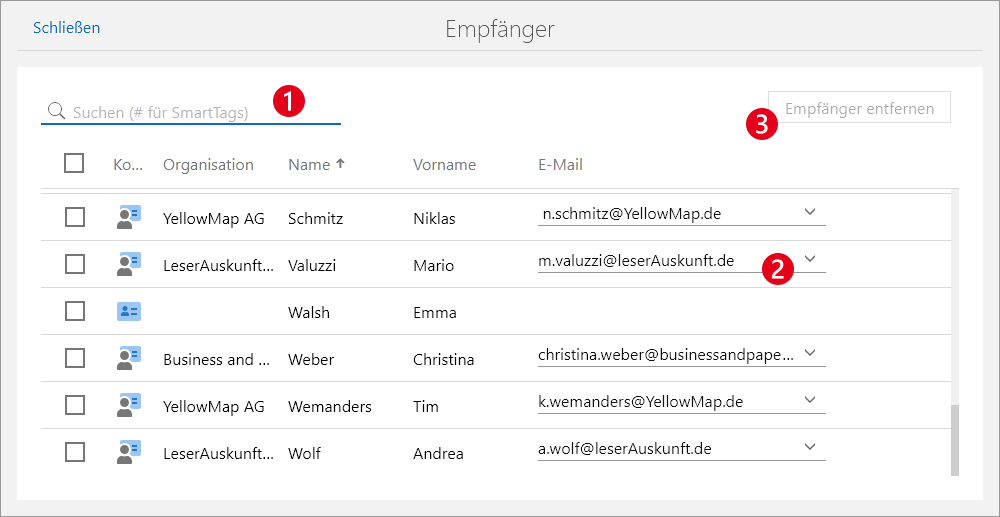Click contact icon for Christina Weber
This screenshot has width=1000, height=517.
(128, 358)
